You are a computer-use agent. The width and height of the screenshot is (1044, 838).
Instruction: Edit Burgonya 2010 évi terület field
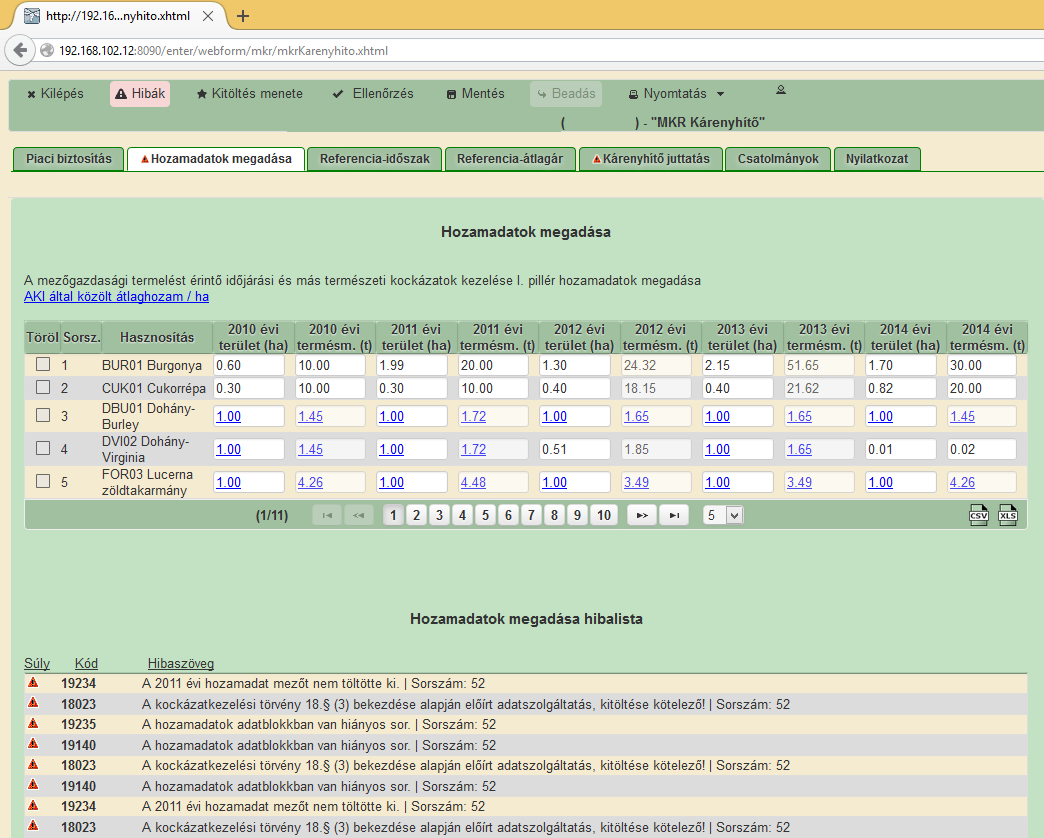(249, 365)
